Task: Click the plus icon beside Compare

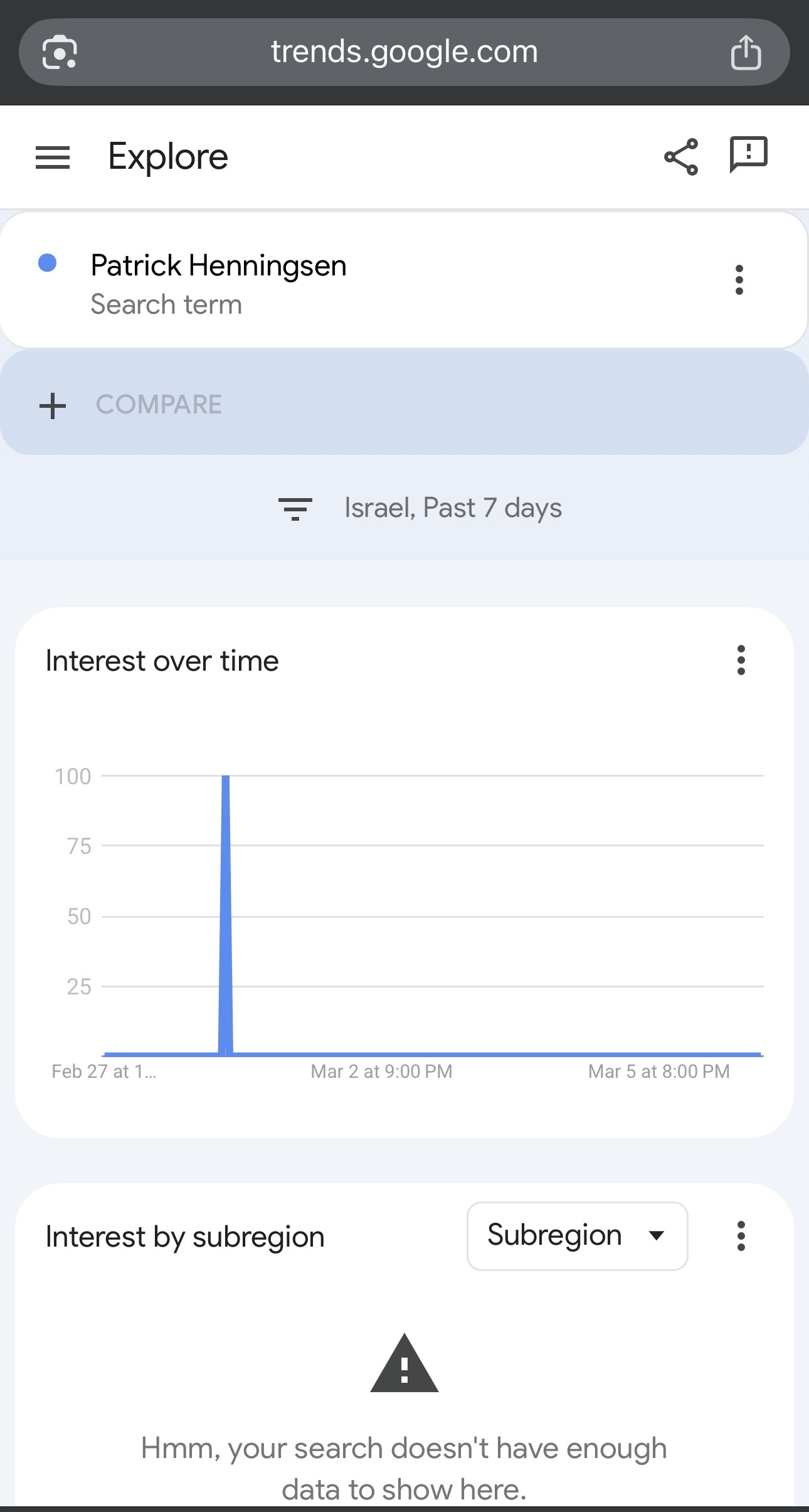Action: (53, 405)
